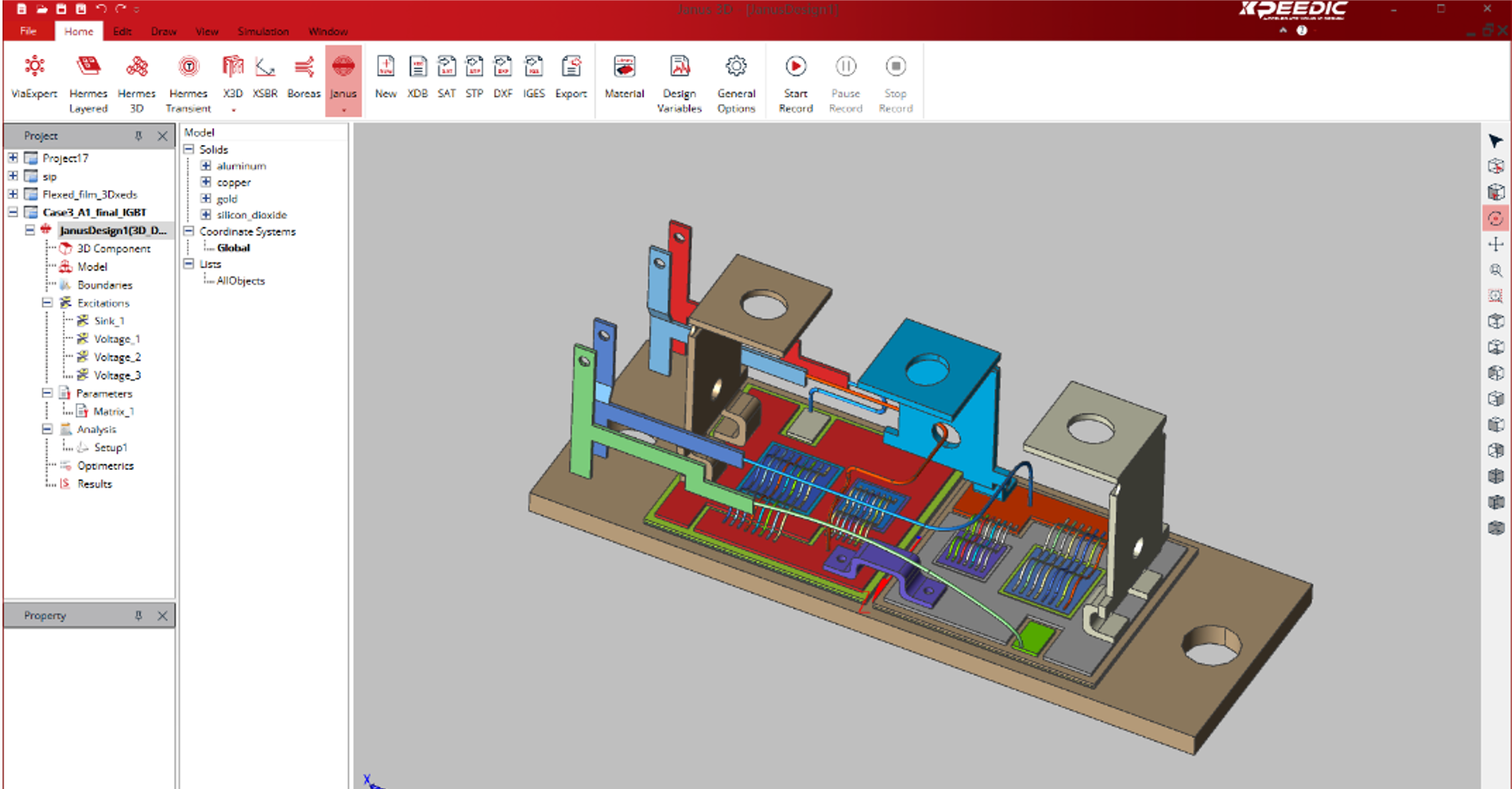The width and height of the screenshot is (1512, 789).
Task: Click the XSBR ribbon icon
Action: [x=265, y=77]
